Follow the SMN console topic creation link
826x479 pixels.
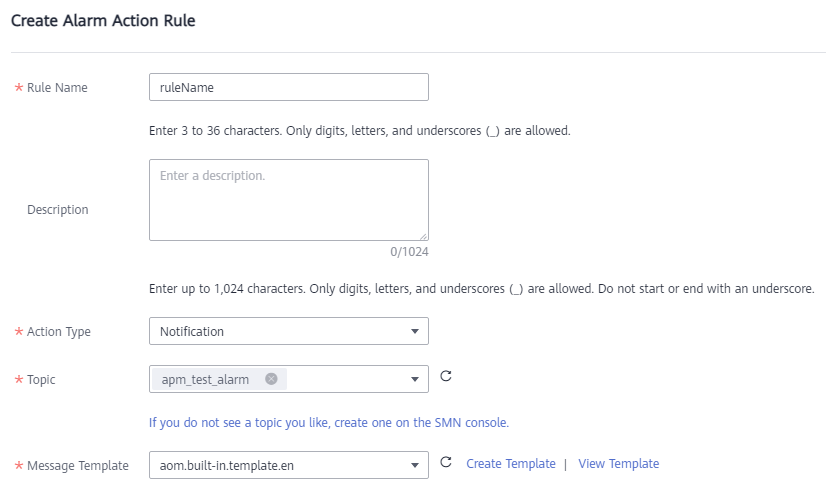[x=329, y=423]
